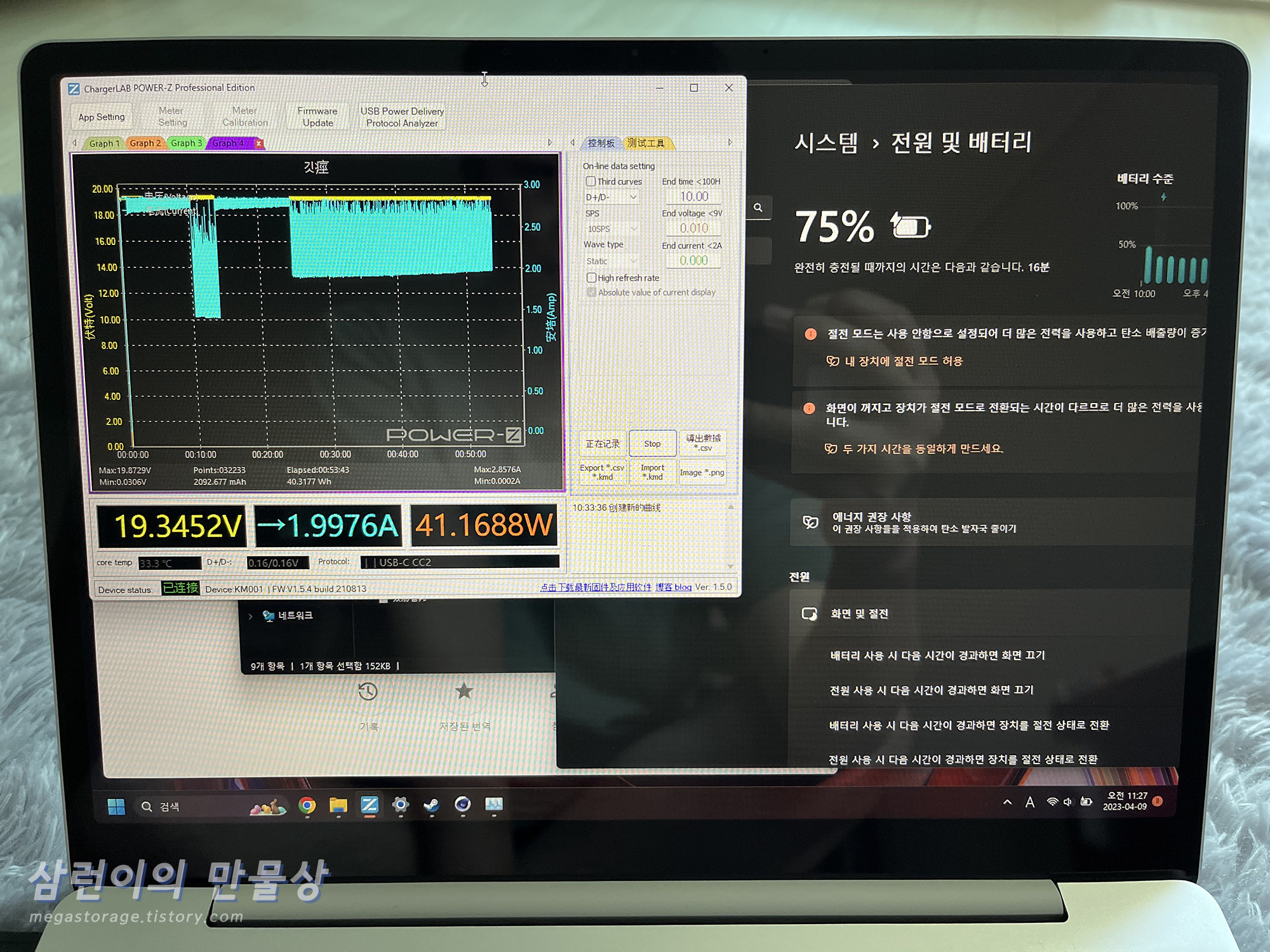Click the POWER-Z taskbar icon
1270x952 pixels.
[x=370, y=805]
